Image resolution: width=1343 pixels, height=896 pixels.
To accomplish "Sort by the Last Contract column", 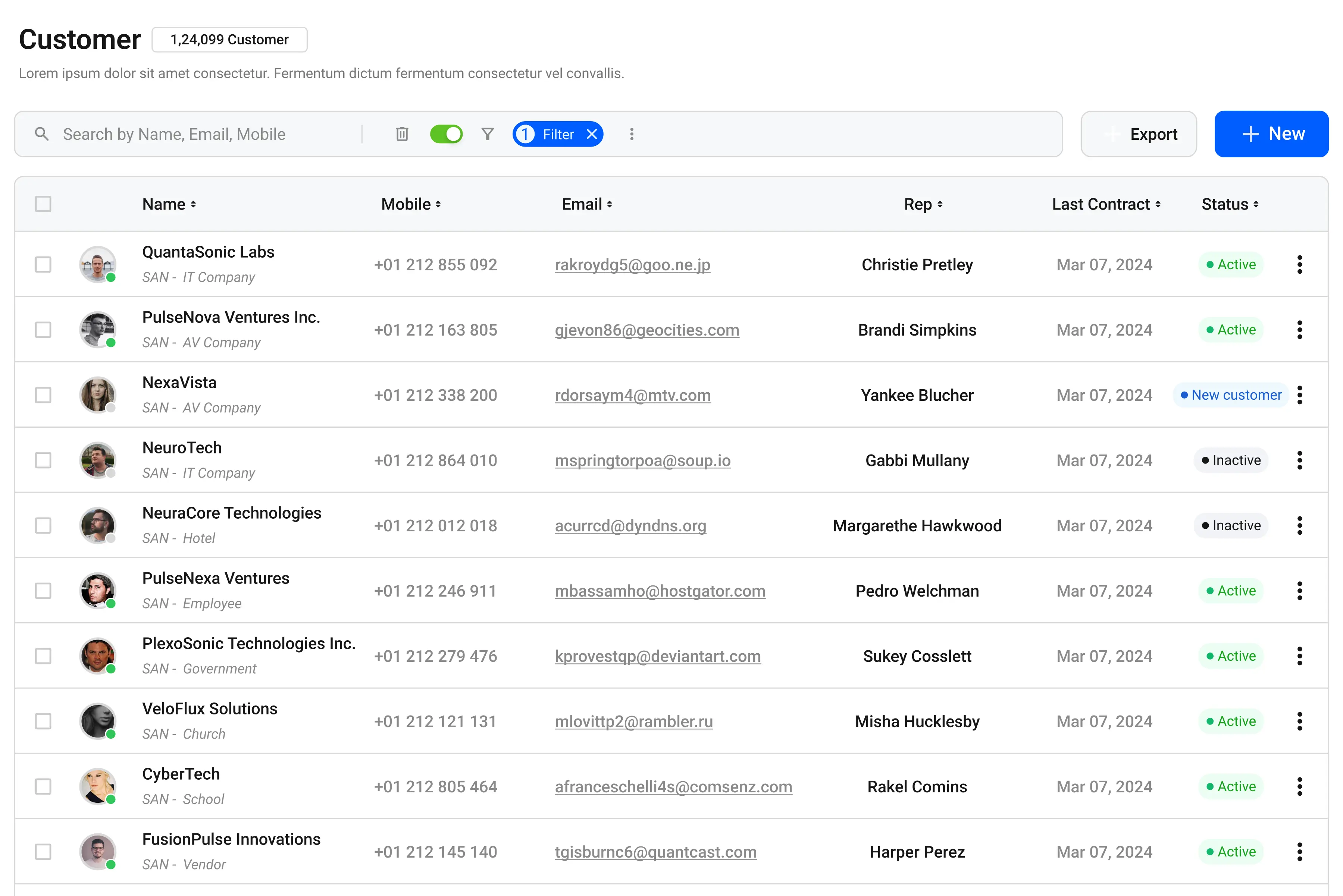I will pyautogui.click(x=1106, y=204).
